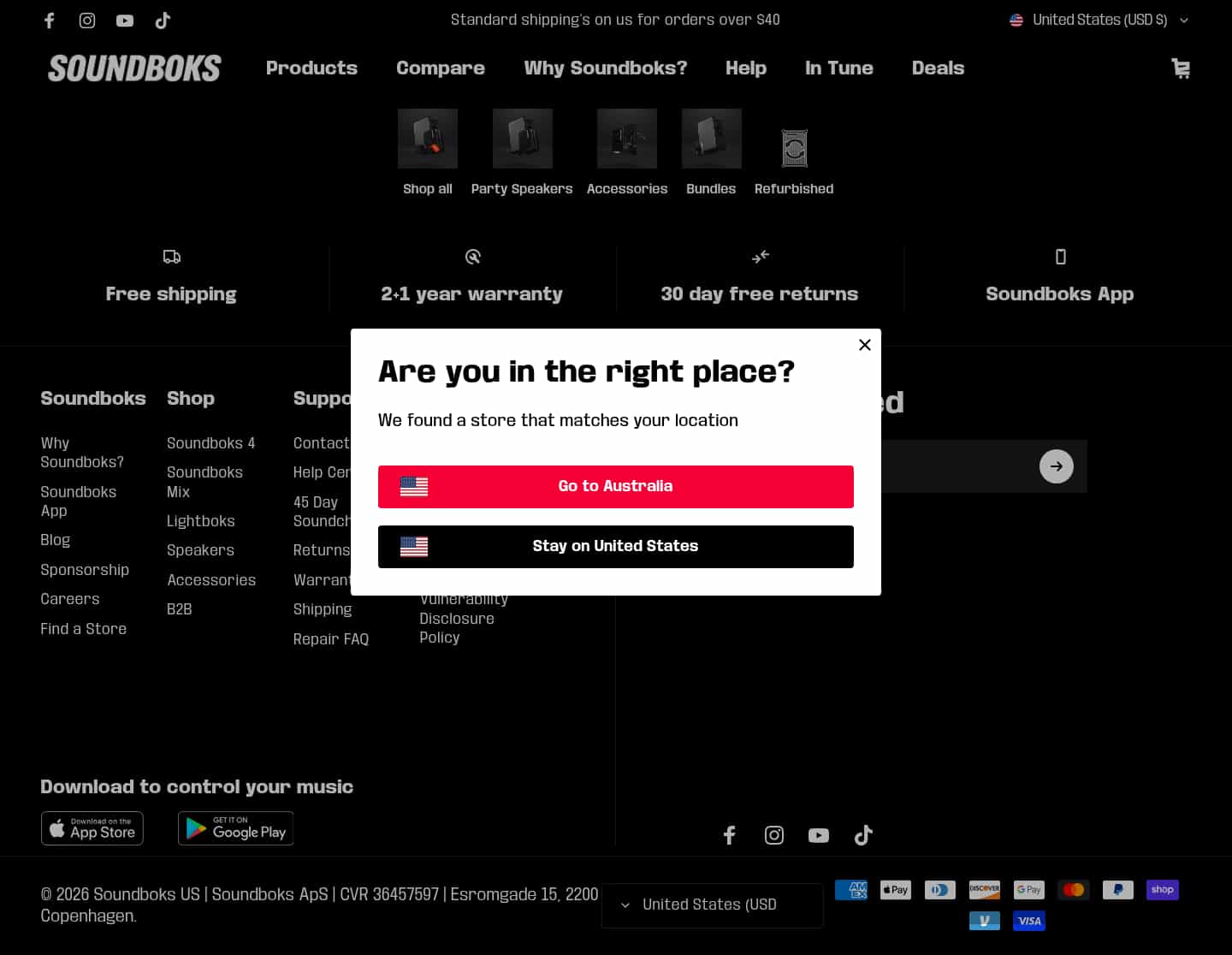Open Repair FAQ support link

coord(331,639)
